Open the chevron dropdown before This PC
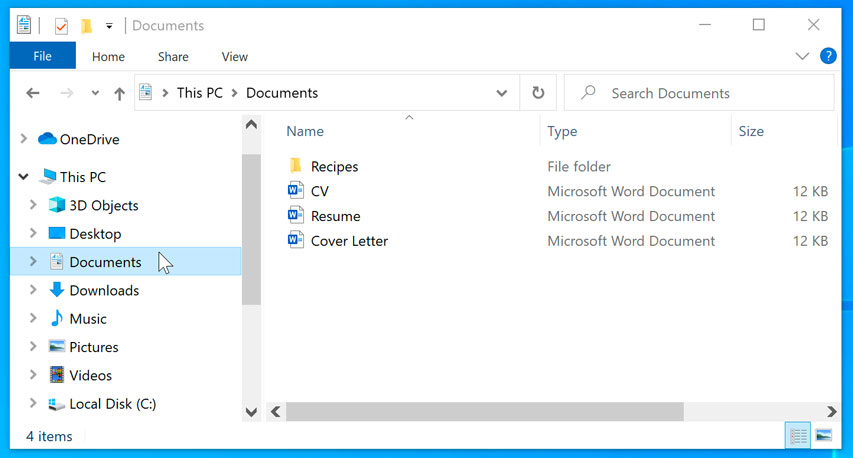The image size is (853, 458). coord(165,93)
